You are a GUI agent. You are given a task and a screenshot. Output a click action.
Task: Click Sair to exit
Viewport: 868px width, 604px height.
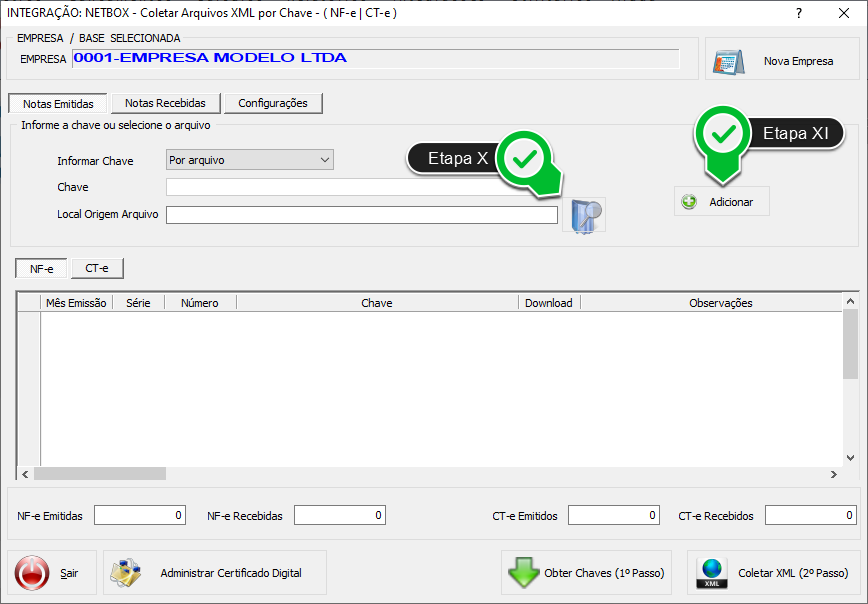point(52,572)
